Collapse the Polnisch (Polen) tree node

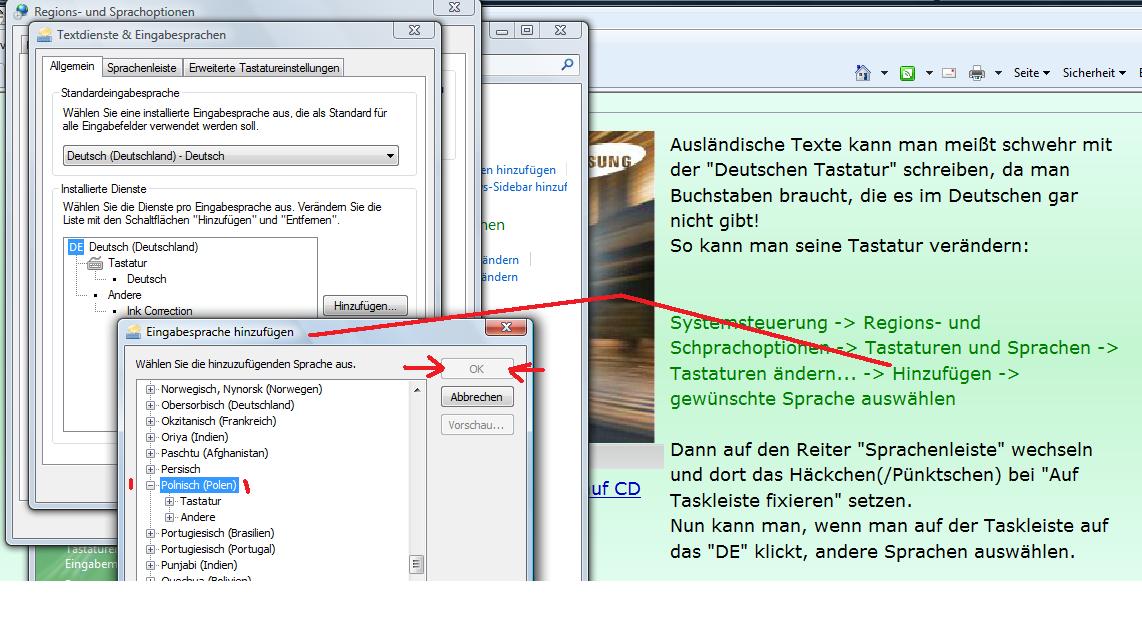click(x=151, y=485)
